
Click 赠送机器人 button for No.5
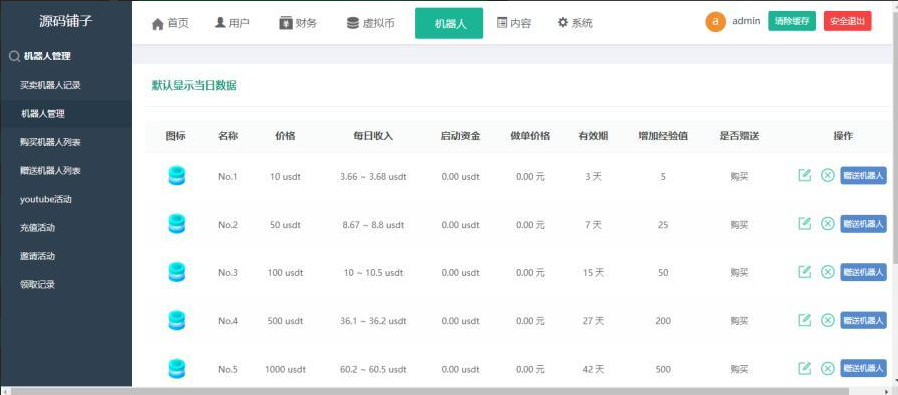pos(863,368)
